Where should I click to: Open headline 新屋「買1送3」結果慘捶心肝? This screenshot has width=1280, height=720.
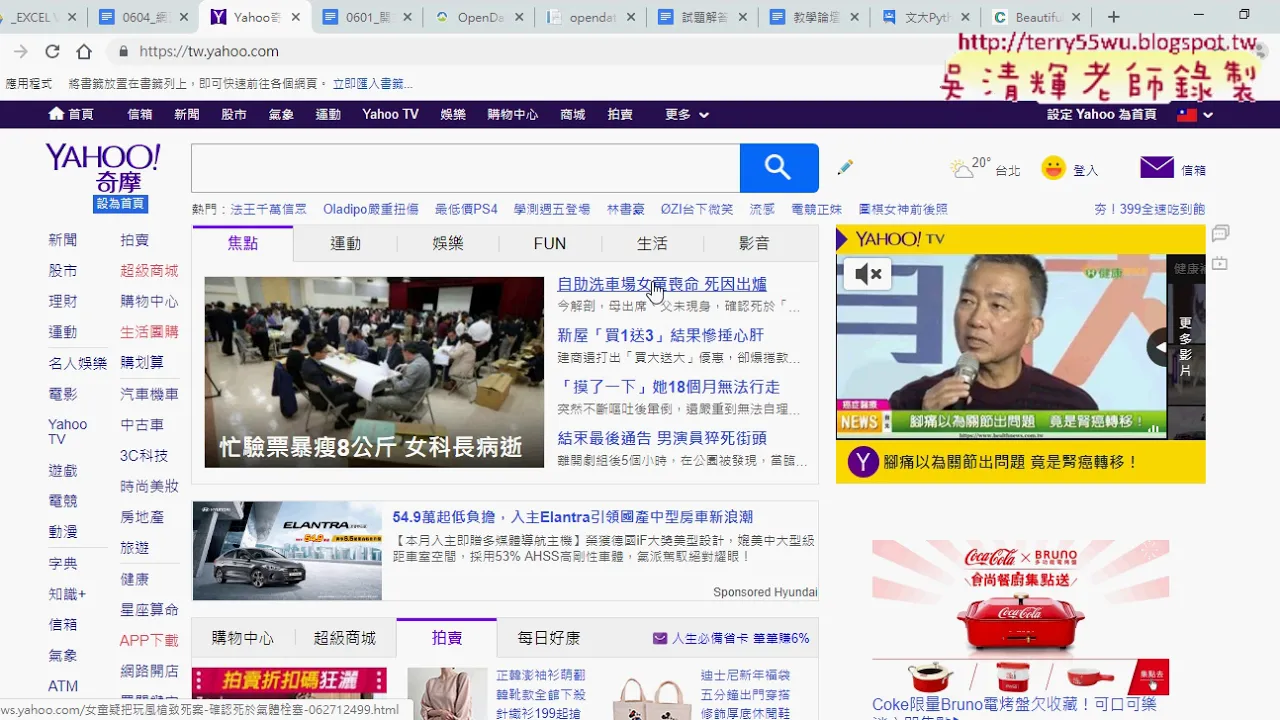[660, 335]
